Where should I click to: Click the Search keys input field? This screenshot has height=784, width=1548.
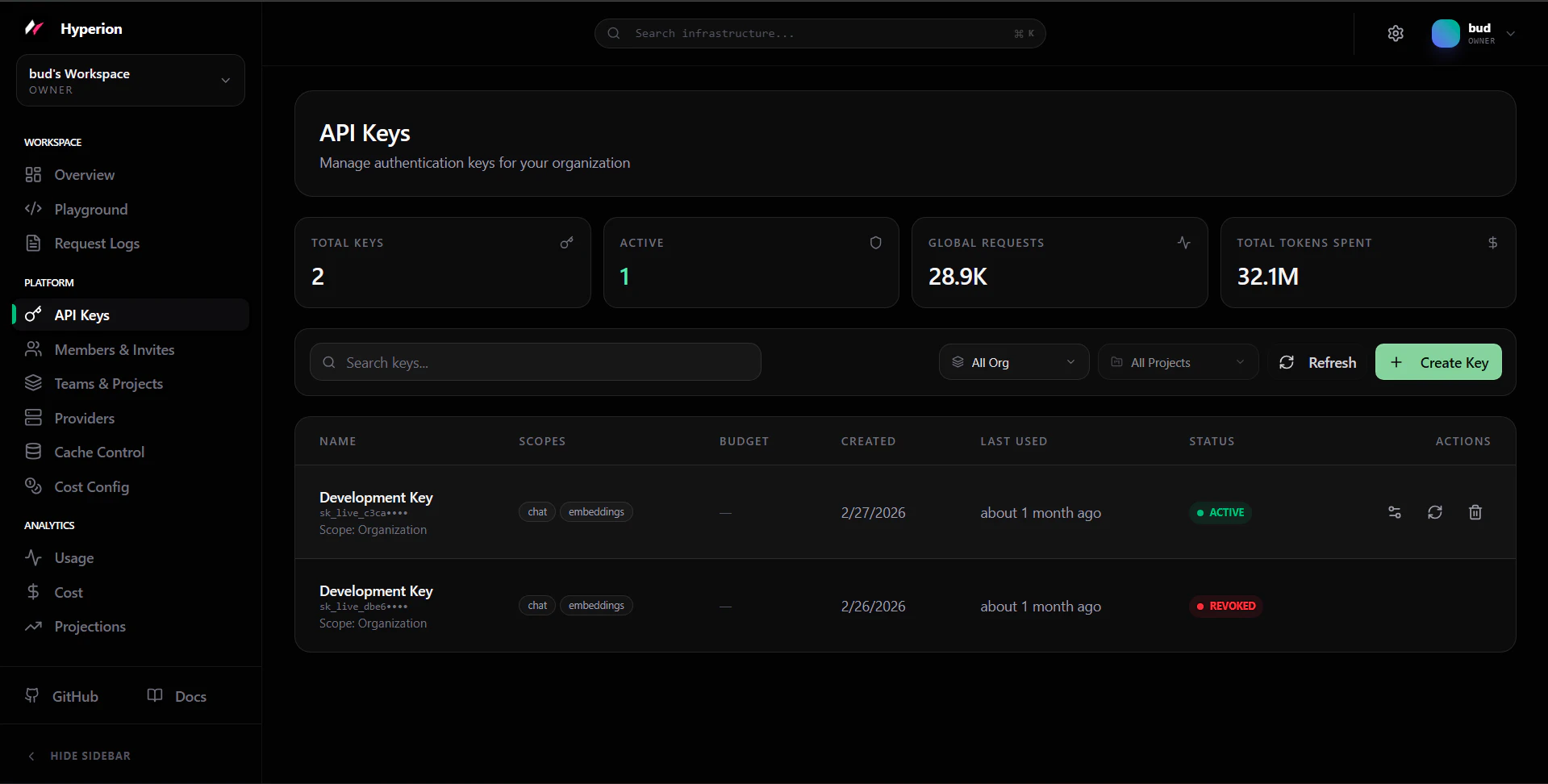pos(535,361)
